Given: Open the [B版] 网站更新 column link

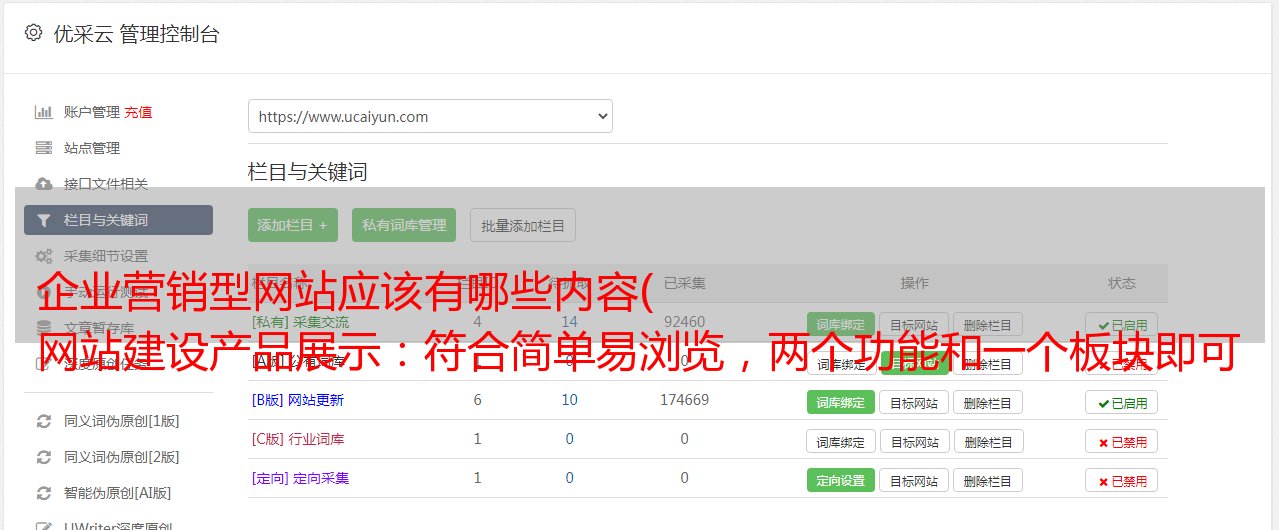Looking at the screenshot, I should [x=298, y=400].
